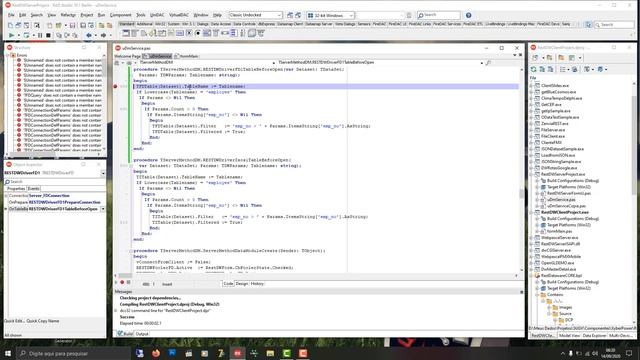Click the Save file toolbar icon
Image resolution: width=640 pixels, height=360 pixels.
point(73,25)
